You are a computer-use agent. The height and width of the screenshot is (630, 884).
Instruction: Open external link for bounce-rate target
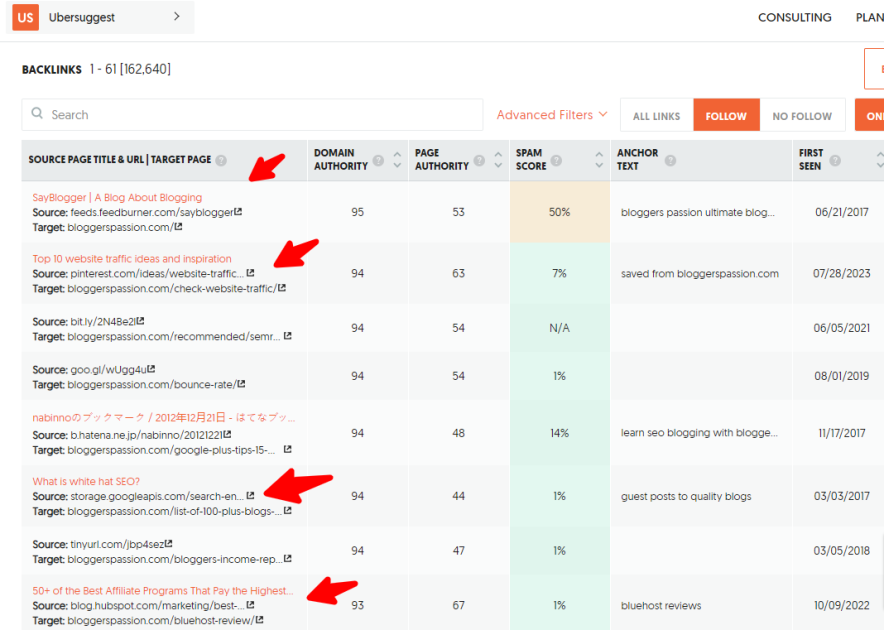point(241,384)
